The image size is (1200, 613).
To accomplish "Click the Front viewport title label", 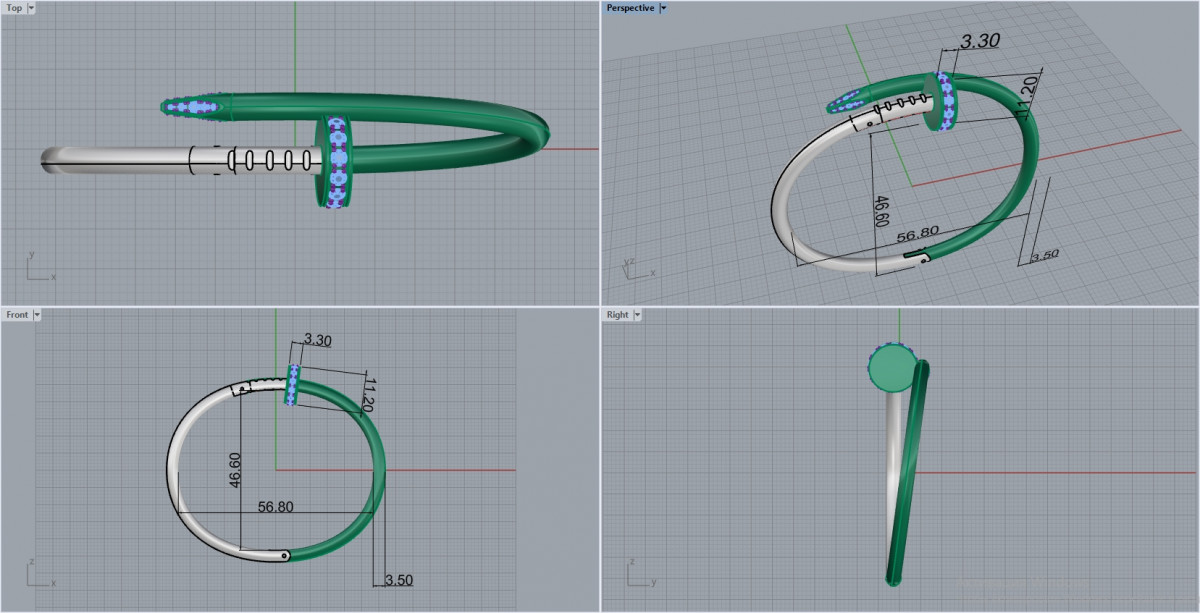I will click(17, 315).
